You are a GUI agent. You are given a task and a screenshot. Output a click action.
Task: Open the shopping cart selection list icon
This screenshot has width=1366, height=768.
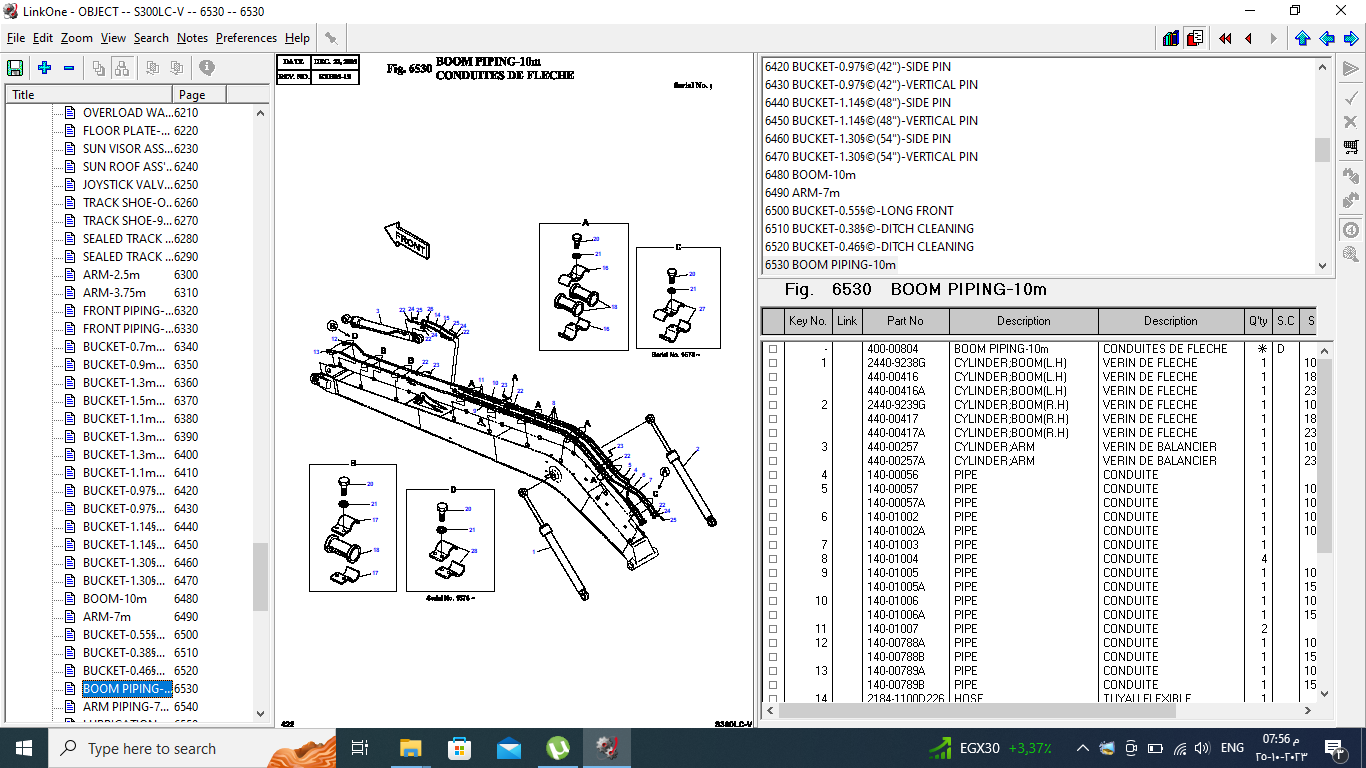tap(1351, 147)
